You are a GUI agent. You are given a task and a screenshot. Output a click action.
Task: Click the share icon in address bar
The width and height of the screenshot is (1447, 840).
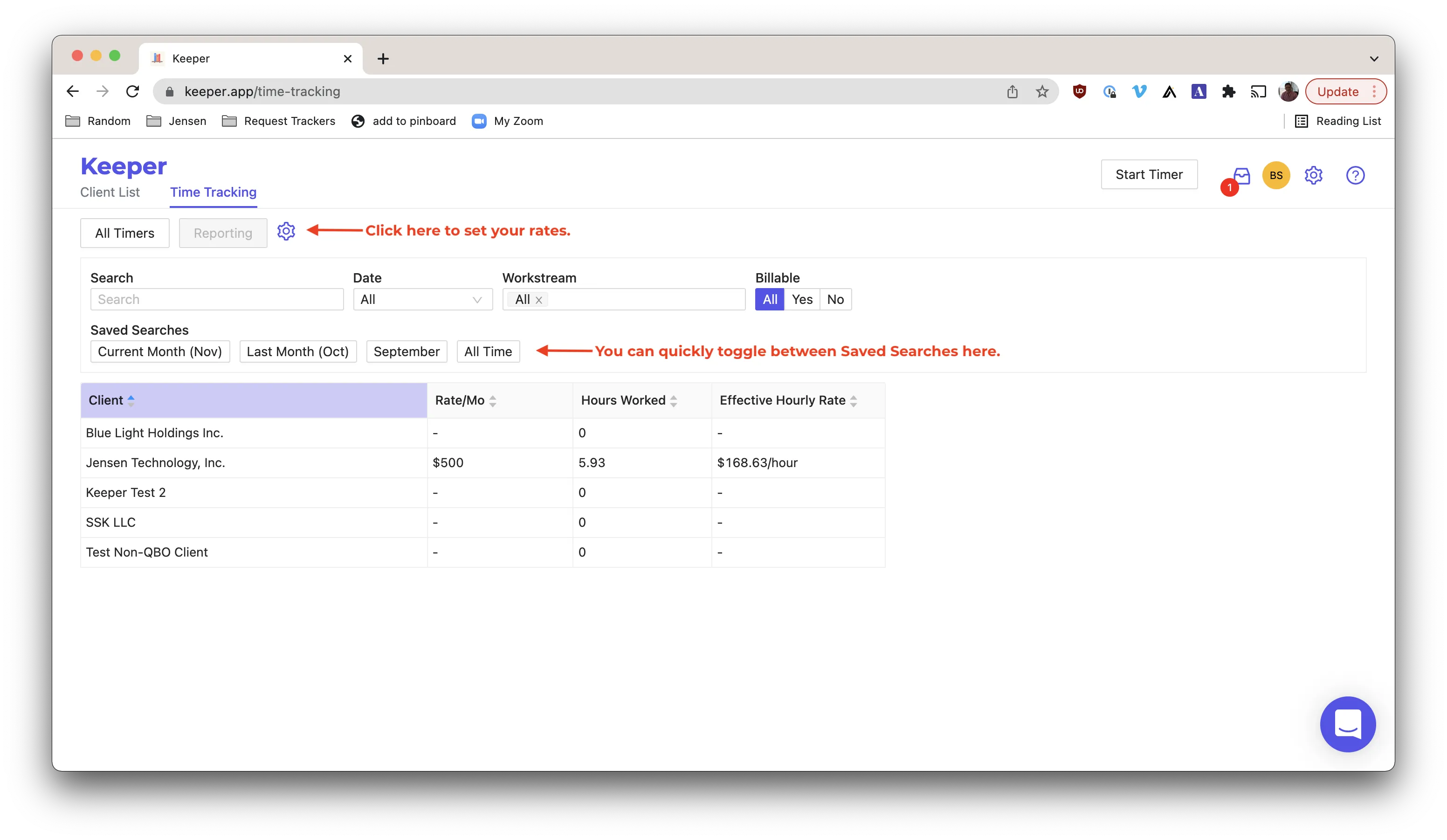(x=1012, y=91)
